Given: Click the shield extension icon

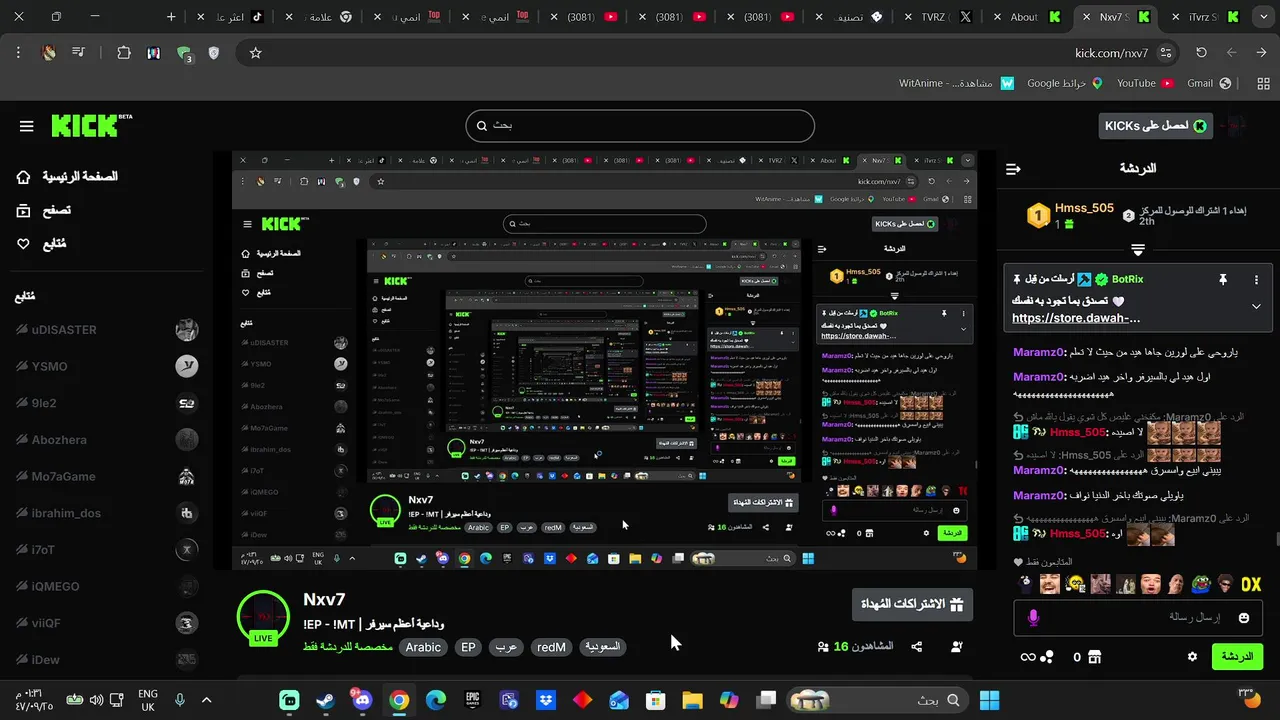Looking at the screenshot, I should pos(213,53).
